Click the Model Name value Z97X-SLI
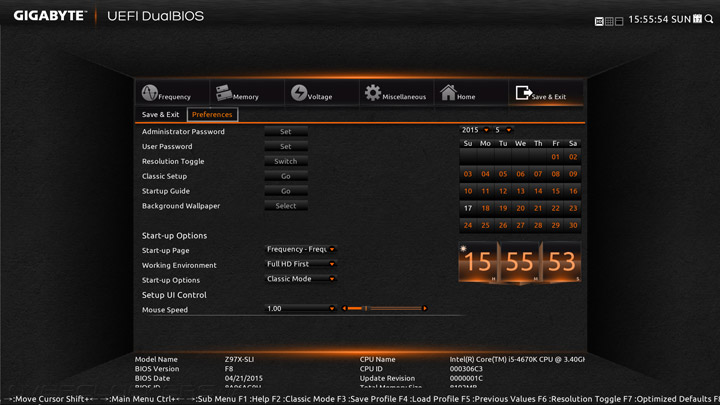This screenshot has height=405, width=720. coord(239,360)
